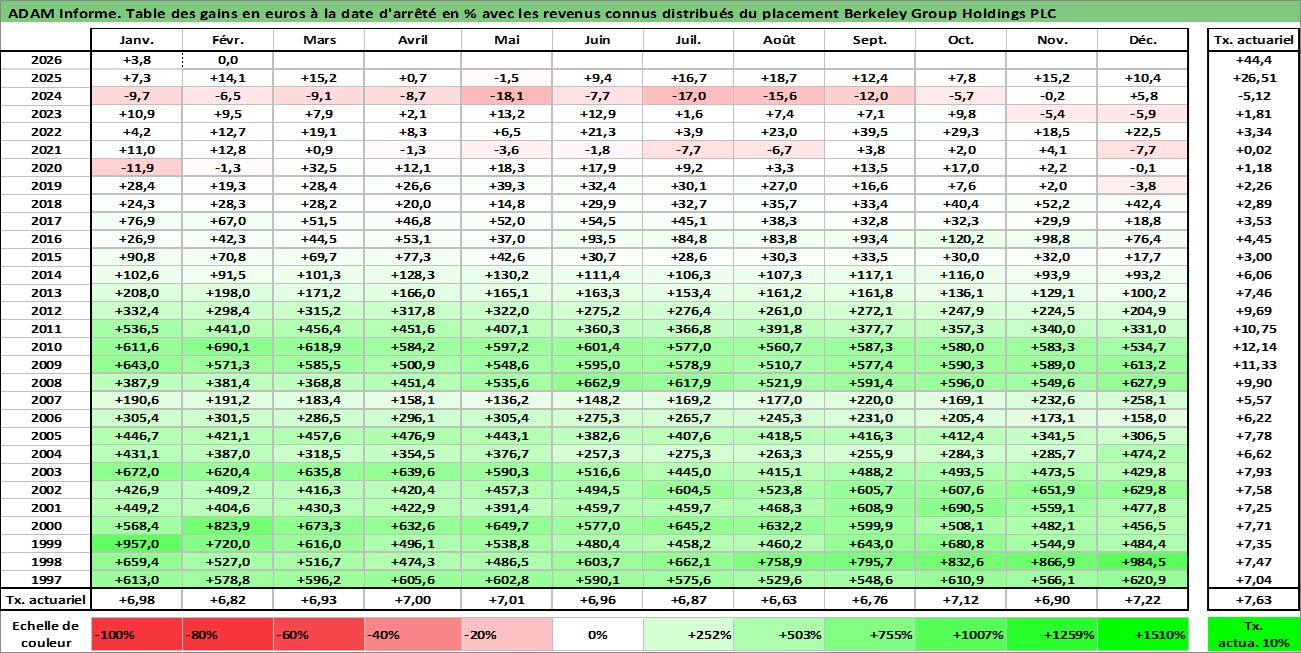Image resolution: width=1301 pixels, height=653 pixels.
Task: Click cell '+957,0' for January 1999
Action: [136, 545]
